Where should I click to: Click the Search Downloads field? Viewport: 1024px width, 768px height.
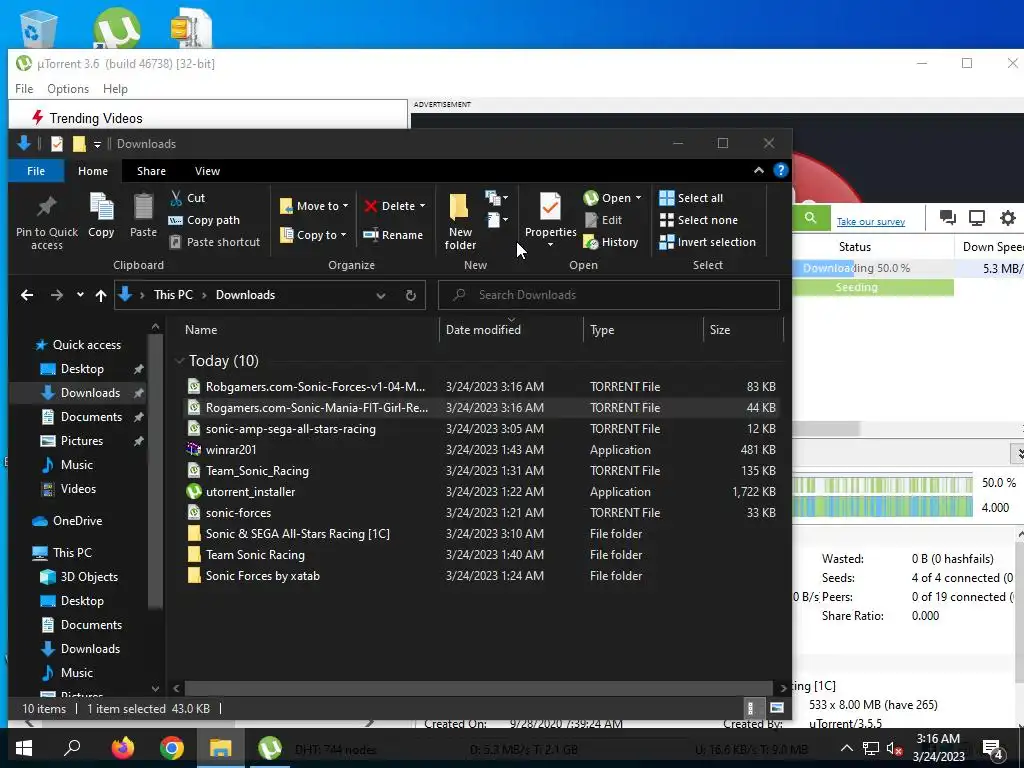(x=609, y=295)
